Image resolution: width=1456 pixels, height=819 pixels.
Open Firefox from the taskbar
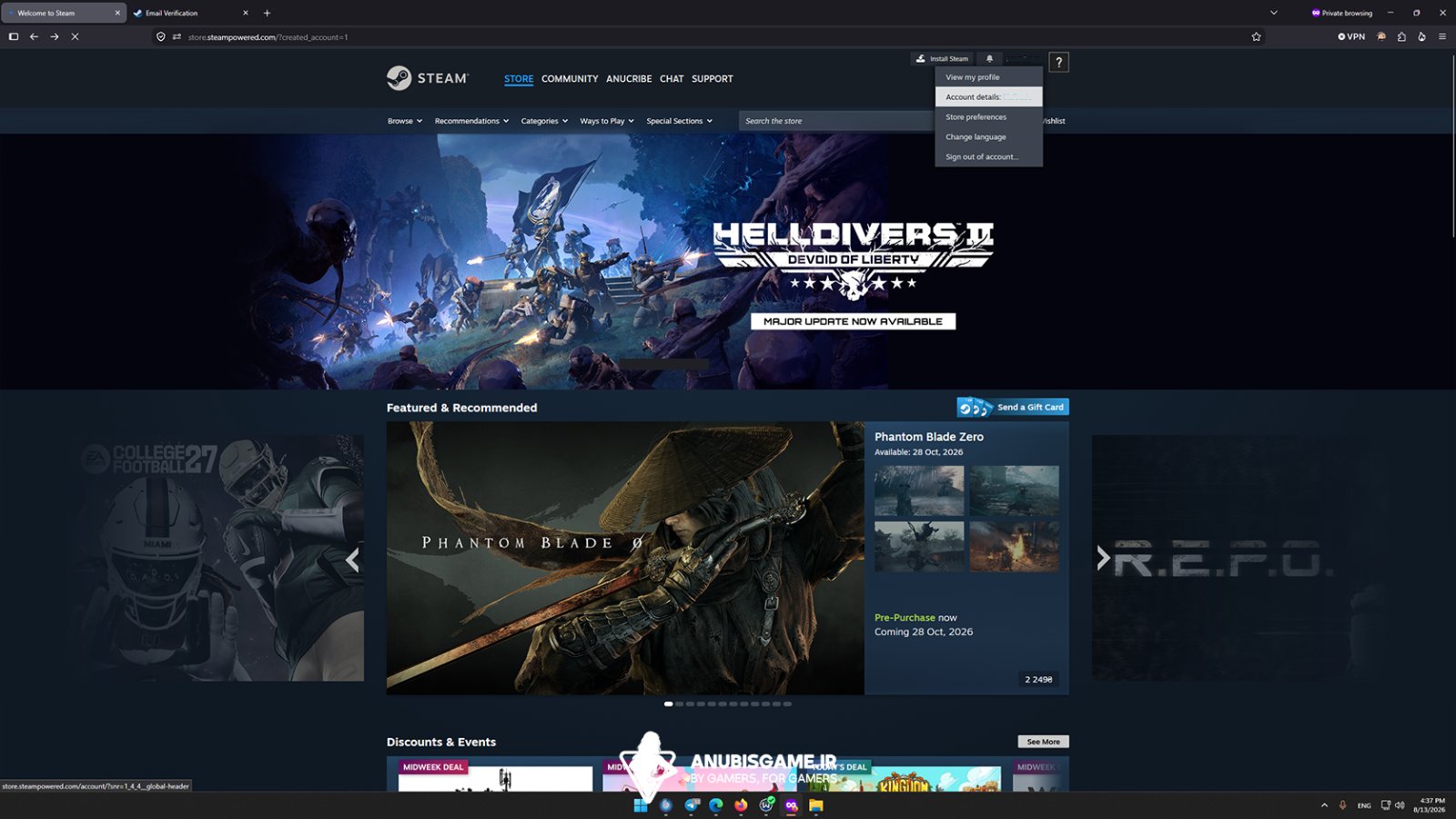[x=741, y=805]
